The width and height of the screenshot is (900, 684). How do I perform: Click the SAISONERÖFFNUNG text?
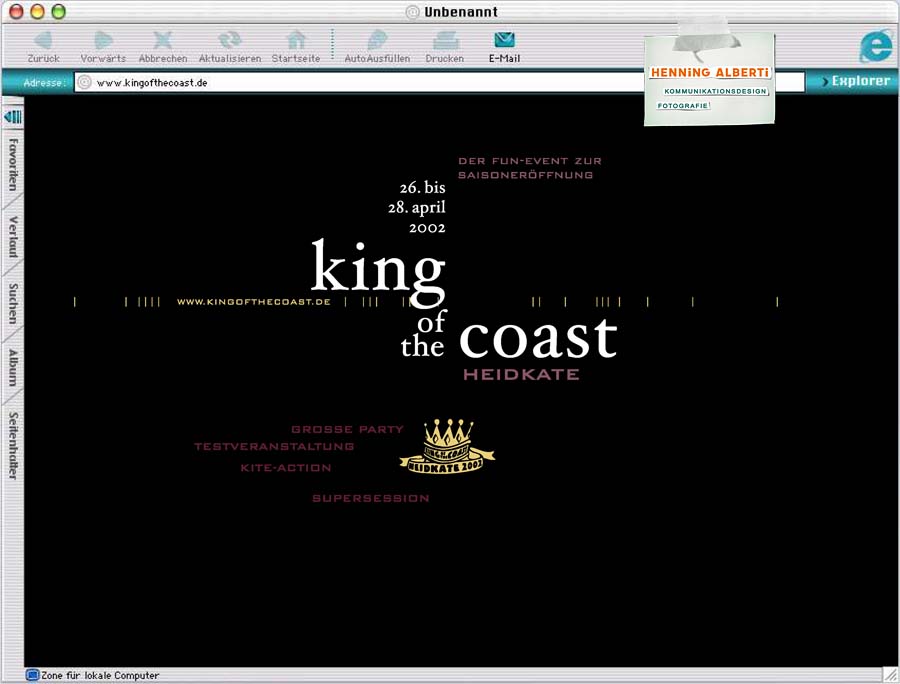[525, 175]
